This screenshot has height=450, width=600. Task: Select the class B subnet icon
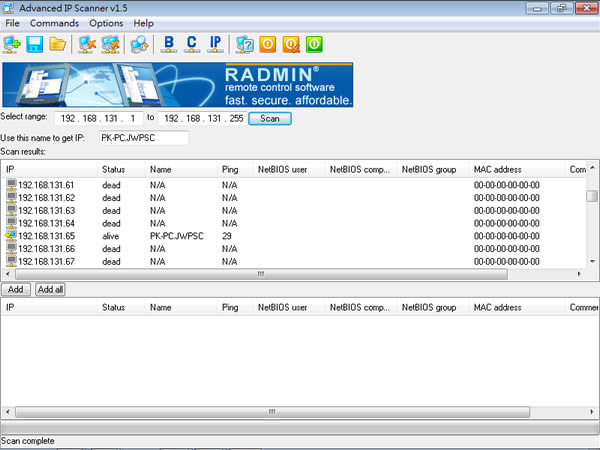[169, 44]
